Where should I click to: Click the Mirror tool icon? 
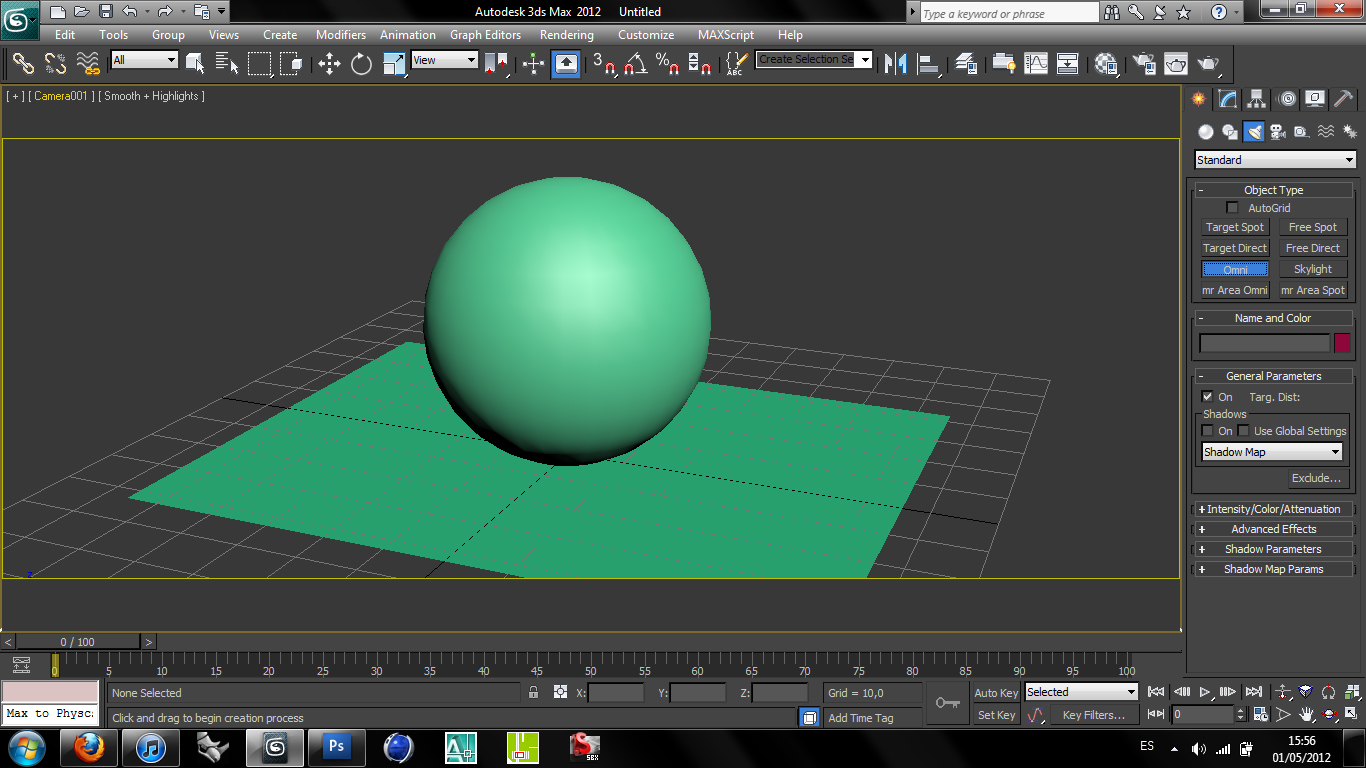(x=896, y=64)
